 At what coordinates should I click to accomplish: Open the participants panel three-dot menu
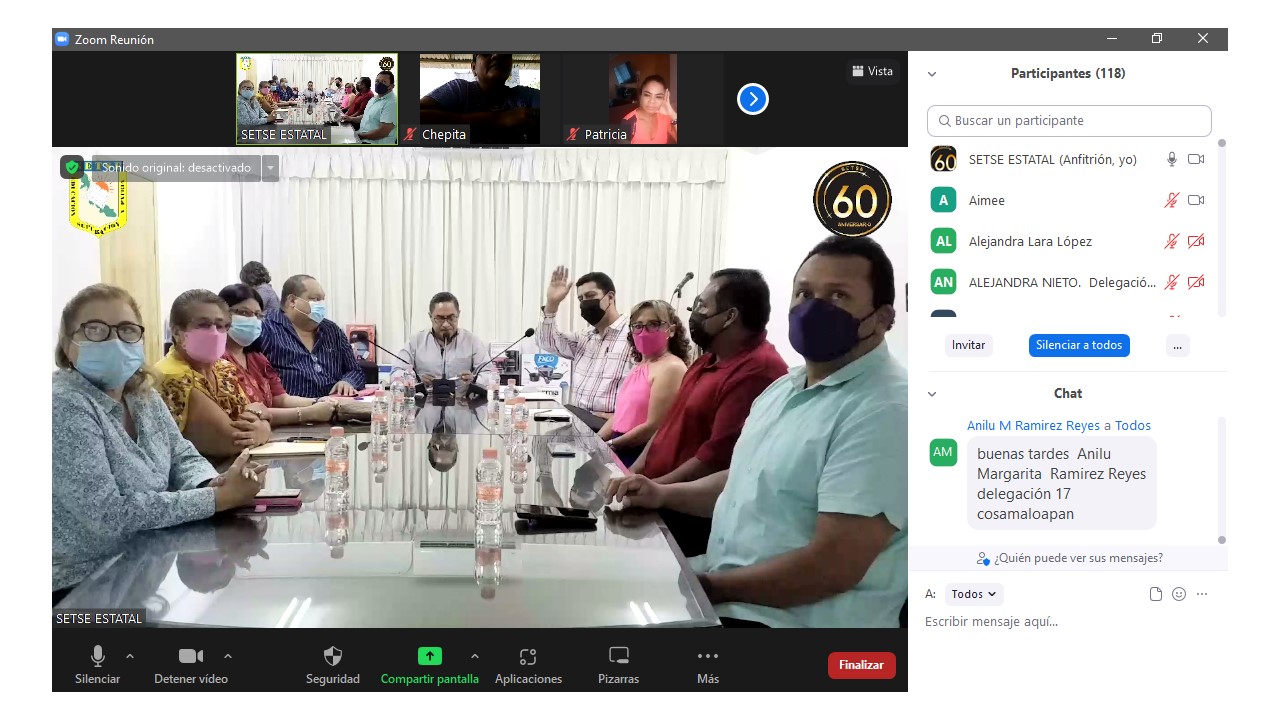(1177, 345)
